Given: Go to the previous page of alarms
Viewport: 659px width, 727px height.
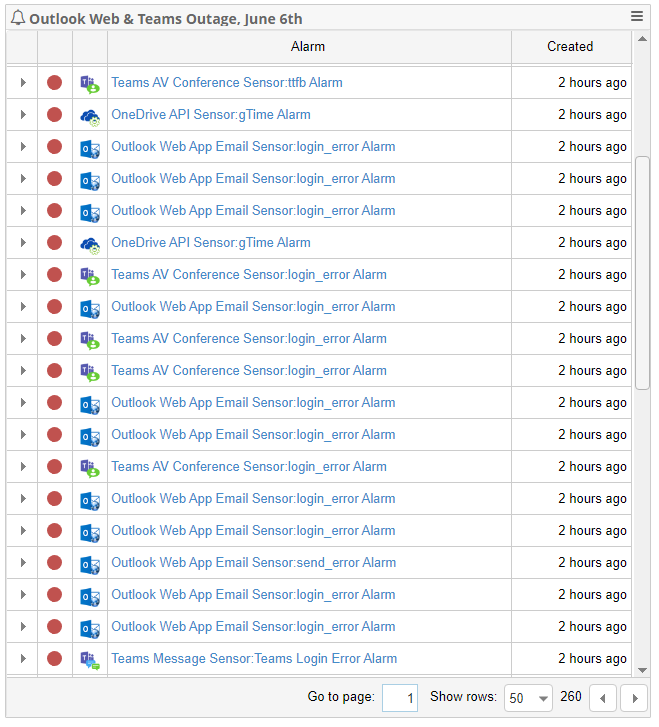Looking at the screenshot, I should click(602, 698).
